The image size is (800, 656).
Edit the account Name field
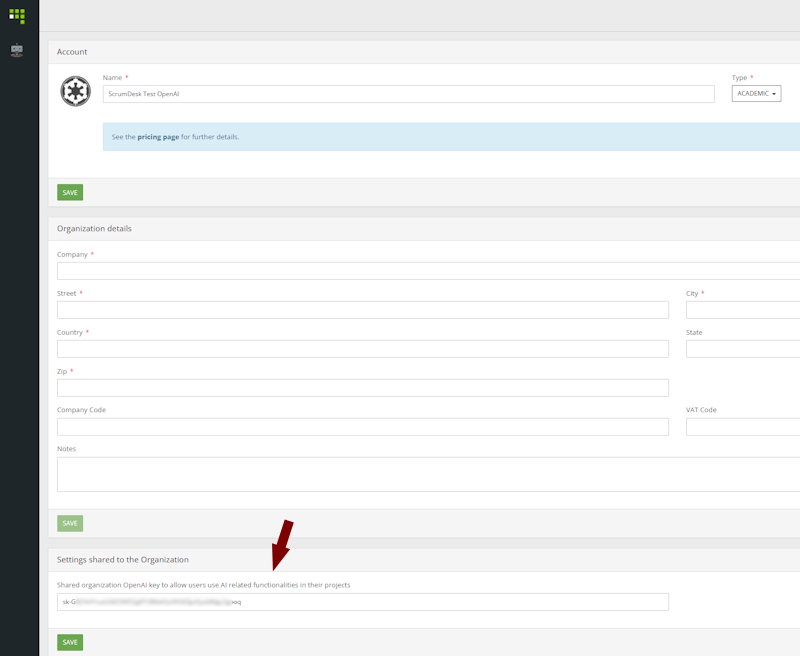(x=408, y=94)
